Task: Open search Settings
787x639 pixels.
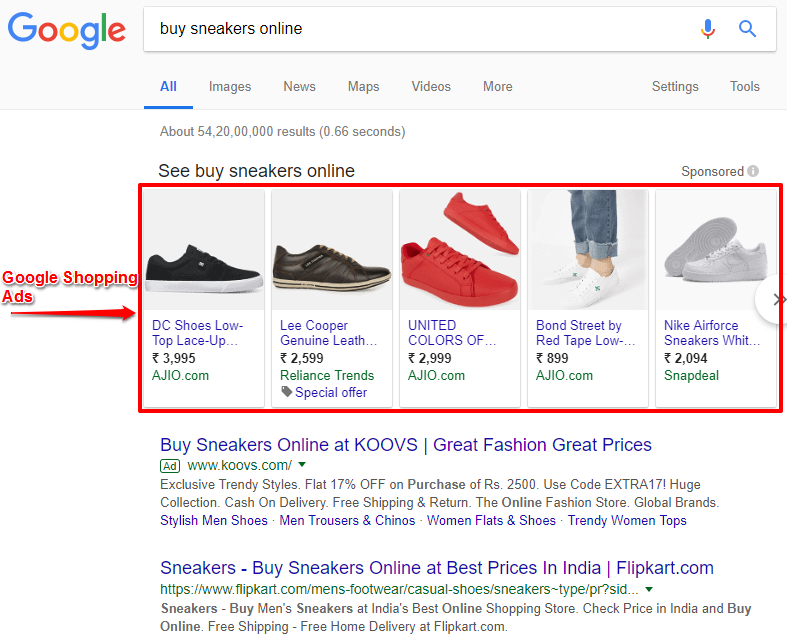Action: pos(675,87)
